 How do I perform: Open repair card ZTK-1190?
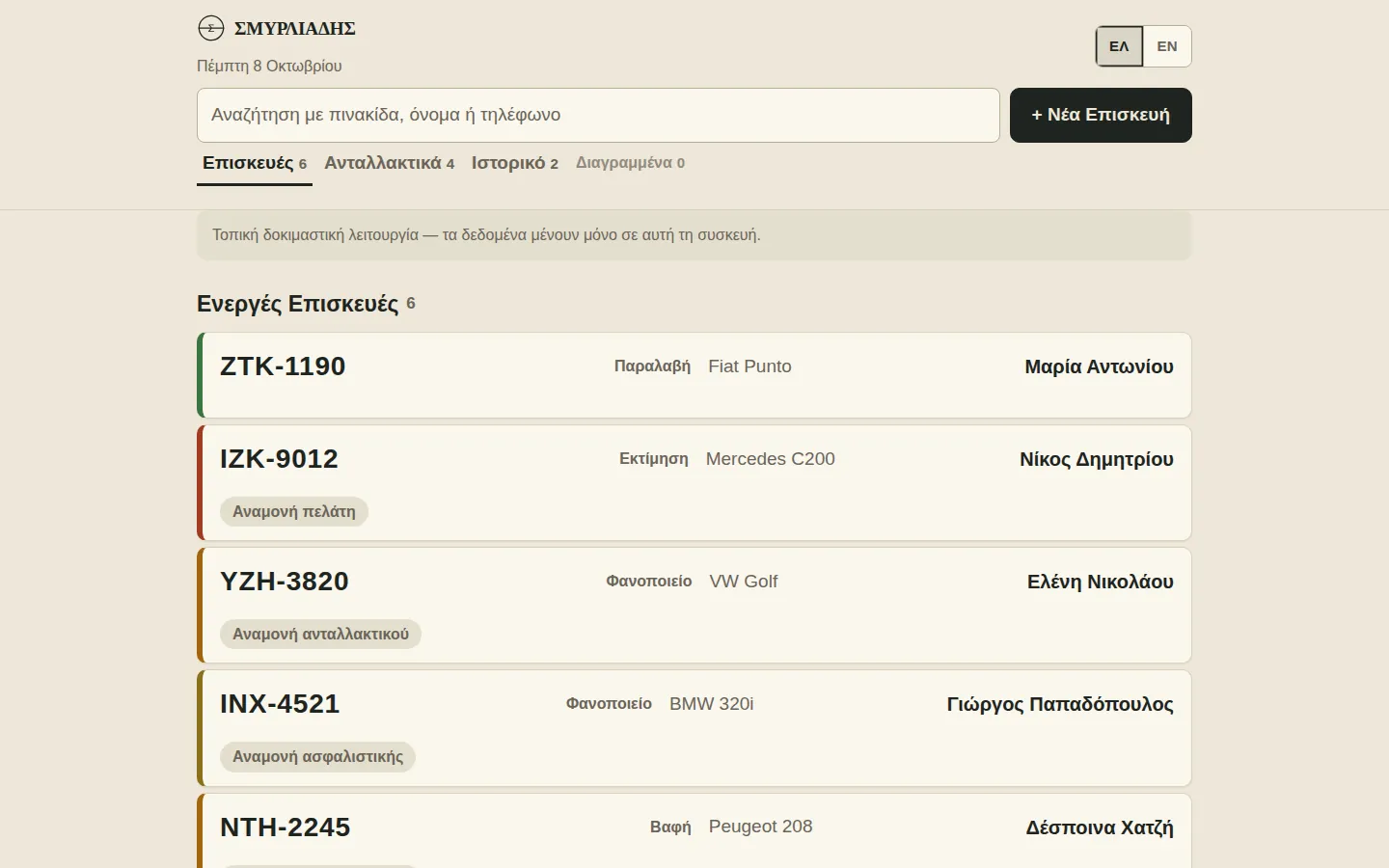pyautogui.click(x=694, y=375)
